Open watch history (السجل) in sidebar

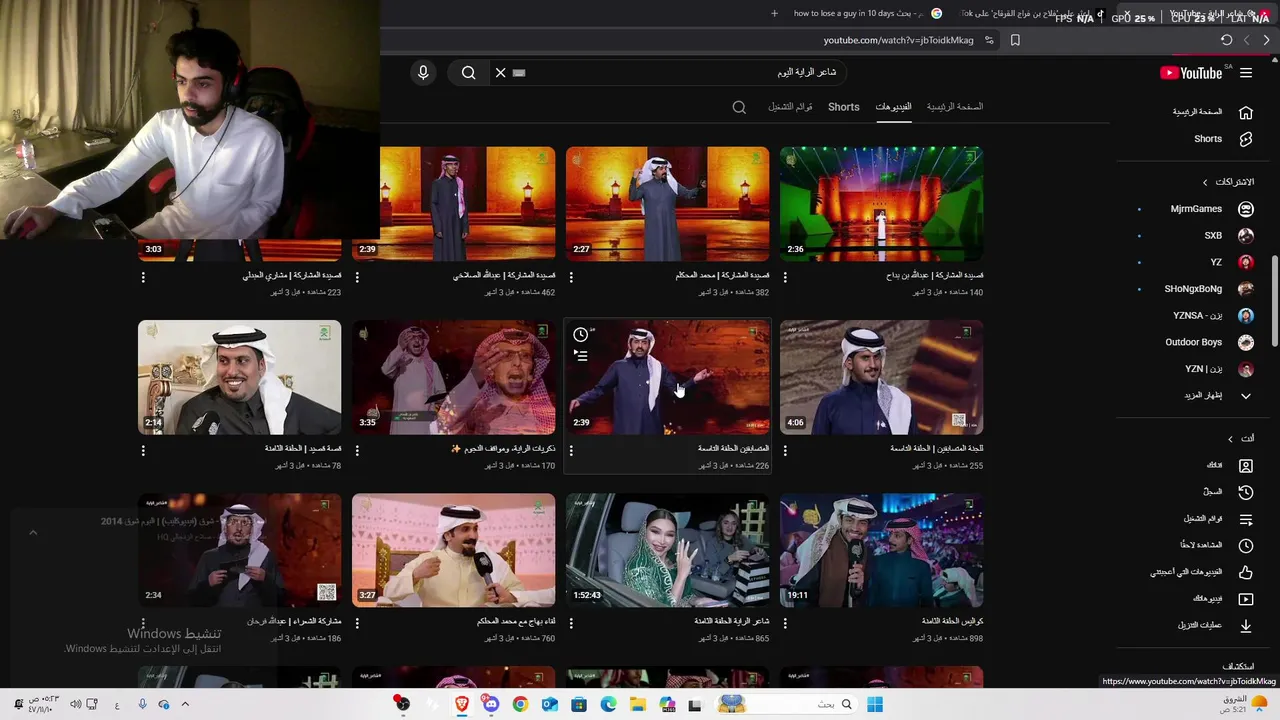(1246, 492)
